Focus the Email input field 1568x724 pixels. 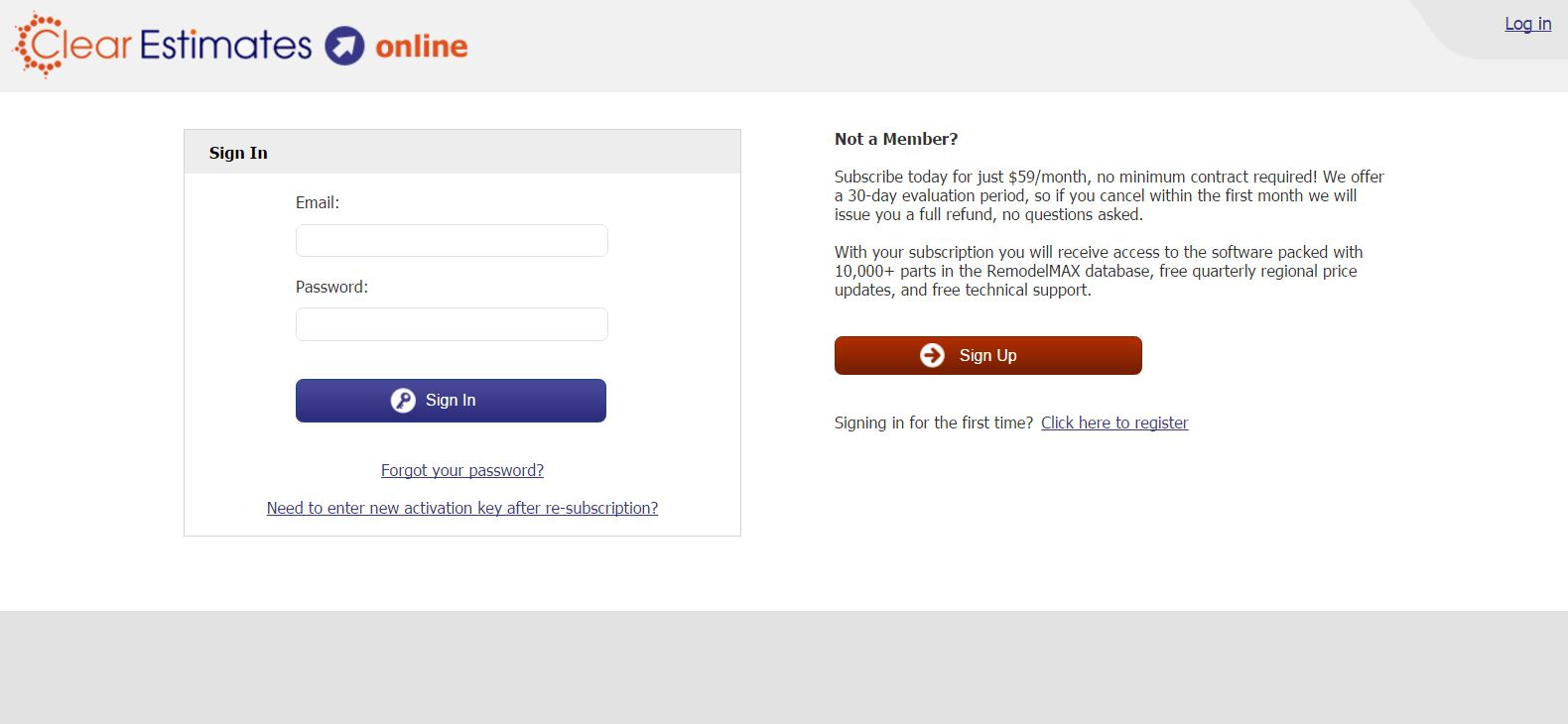point(452,241)
